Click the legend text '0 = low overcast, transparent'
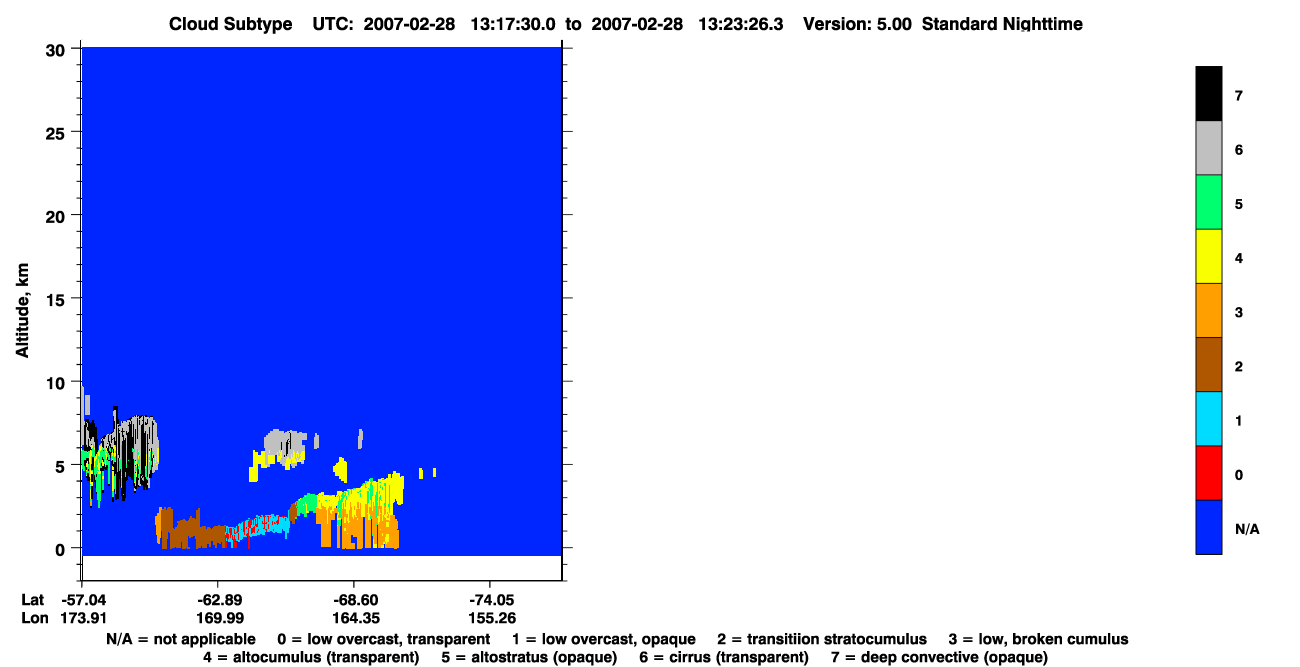Image resolution: width=1300 pixels, height=667 pixels. pos(384,639)
